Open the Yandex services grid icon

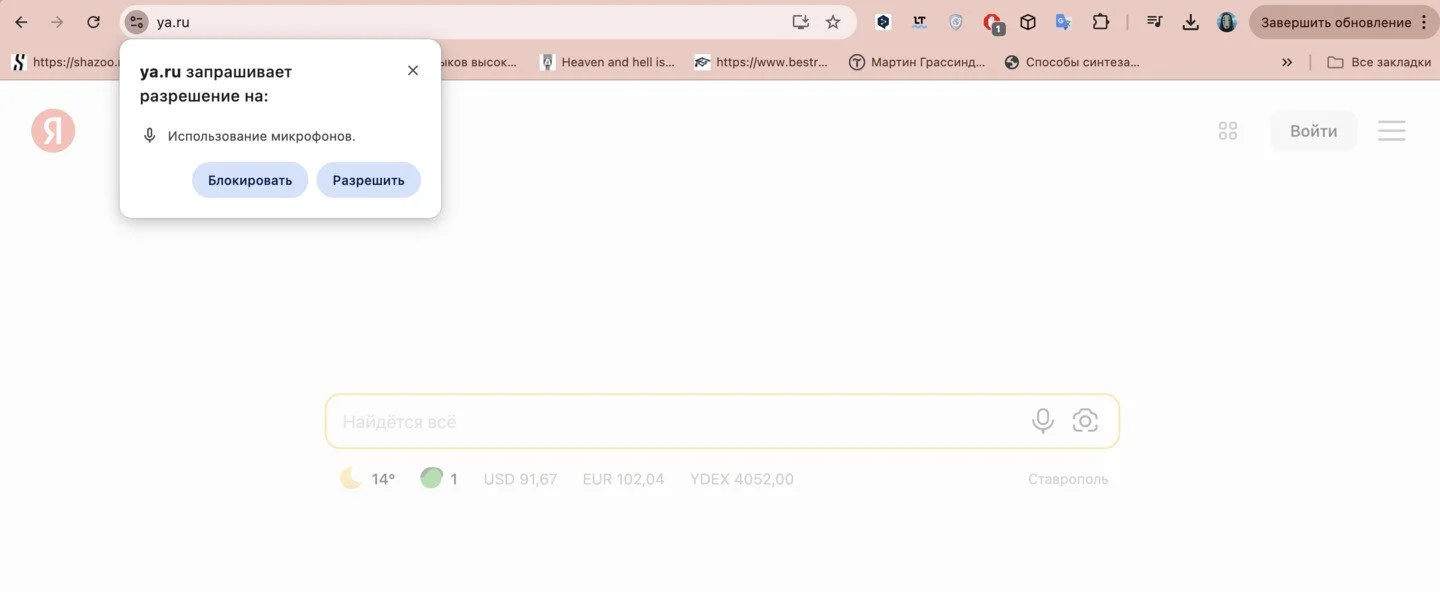(x=1228, y=131)
